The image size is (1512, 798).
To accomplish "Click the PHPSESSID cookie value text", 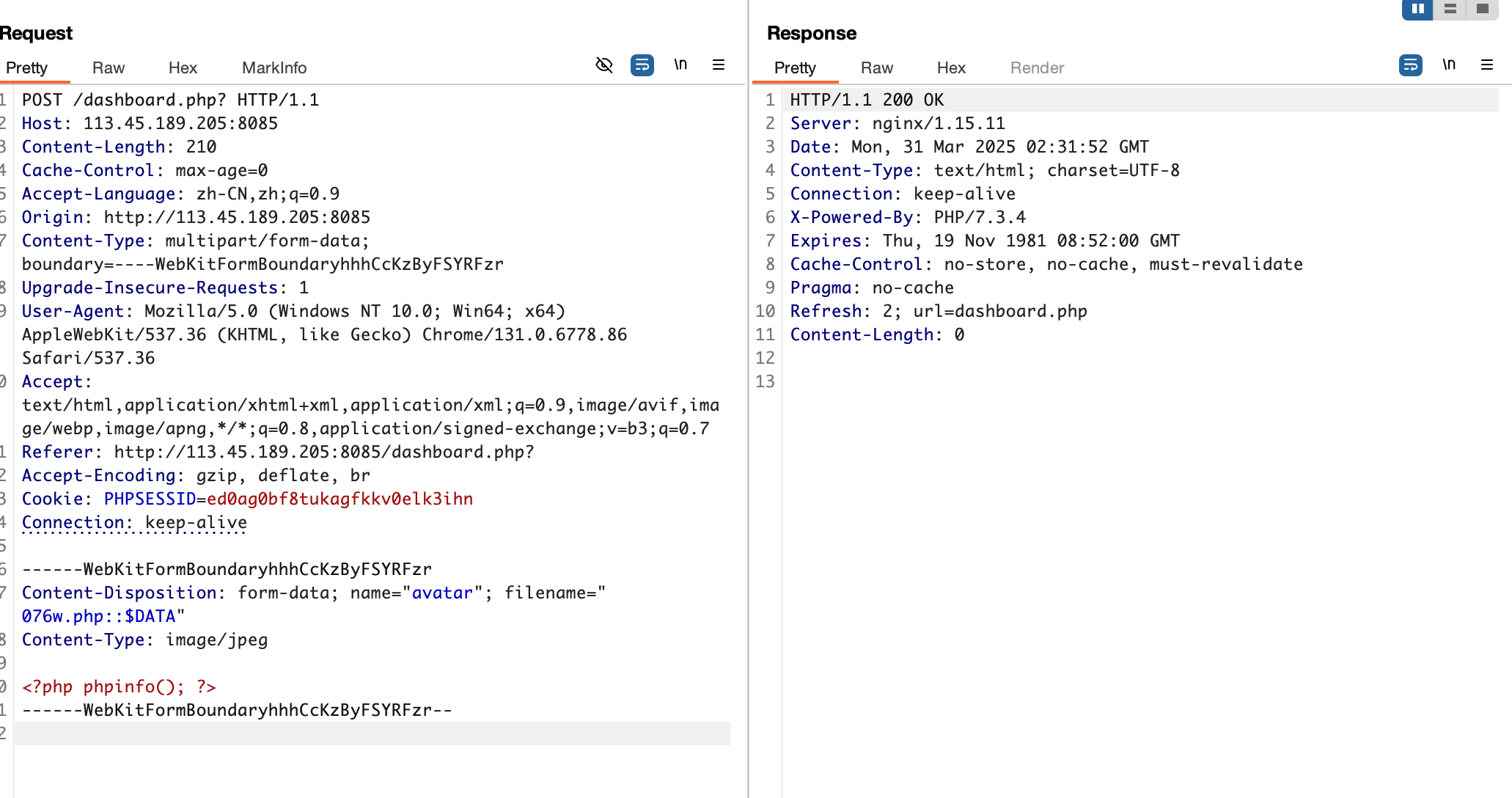I will pos(340,499).
